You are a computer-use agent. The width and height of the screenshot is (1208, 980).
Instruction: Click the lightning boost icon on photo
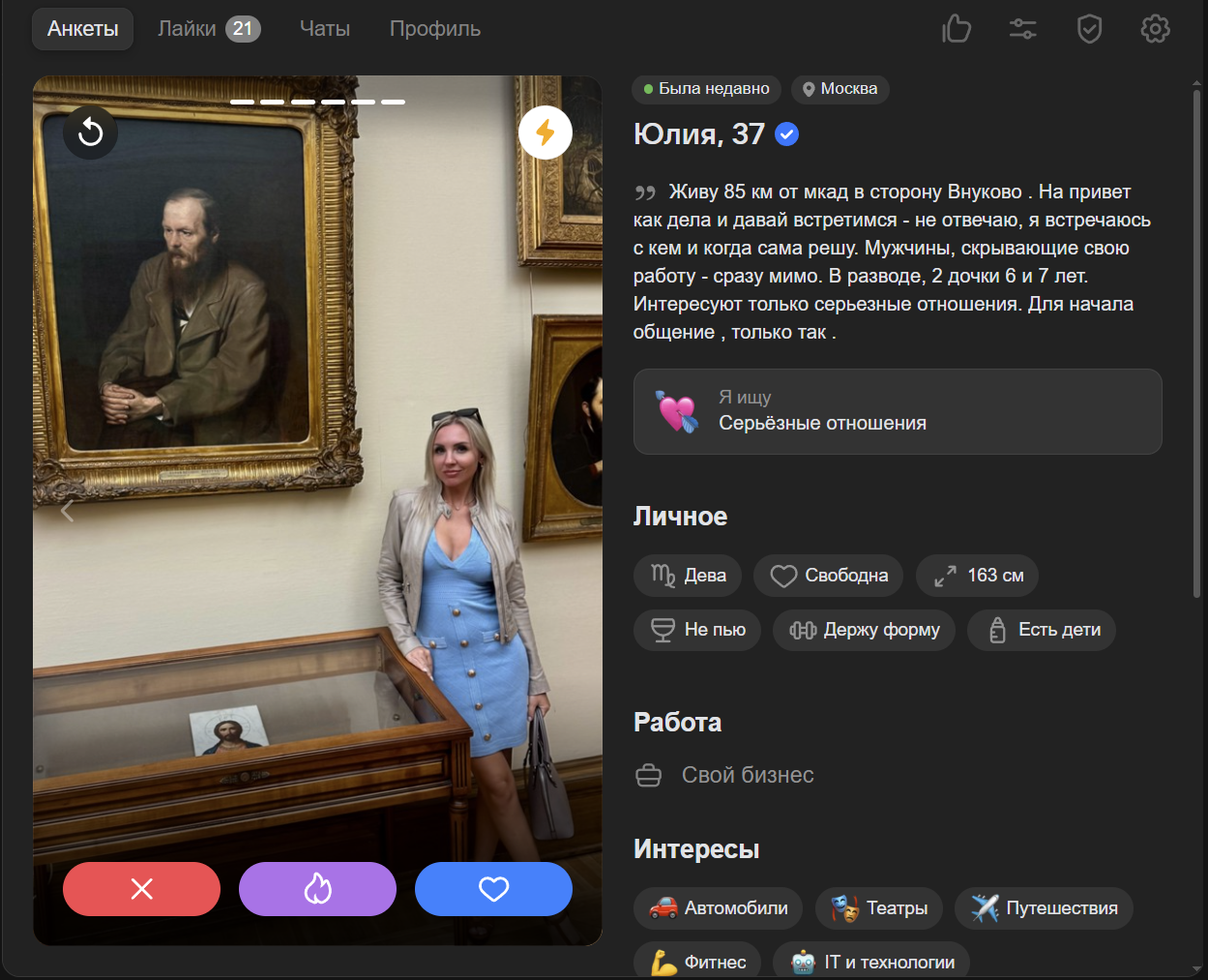tap(545, 132)
